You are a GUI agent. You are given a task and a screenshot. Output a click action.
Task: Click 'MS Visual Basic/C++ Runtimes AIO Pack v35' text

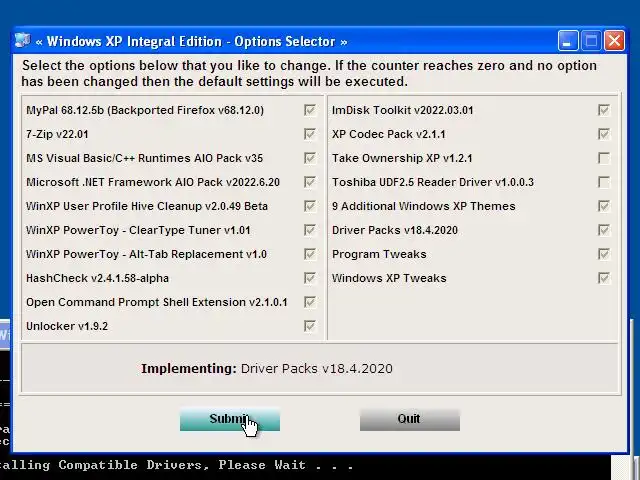[144, 158]
